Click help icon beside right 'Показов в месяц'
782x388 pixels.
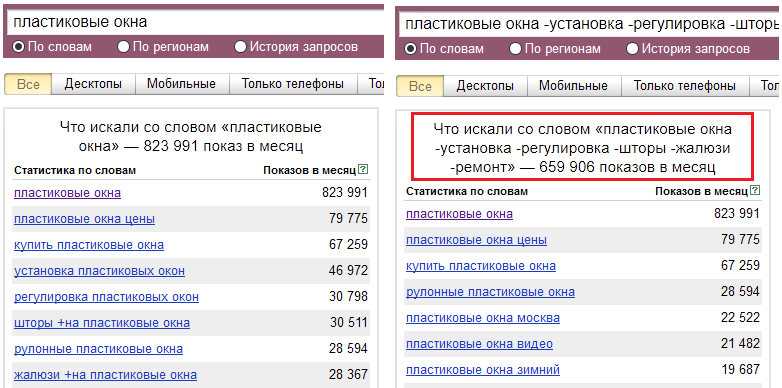pos(756,191)
